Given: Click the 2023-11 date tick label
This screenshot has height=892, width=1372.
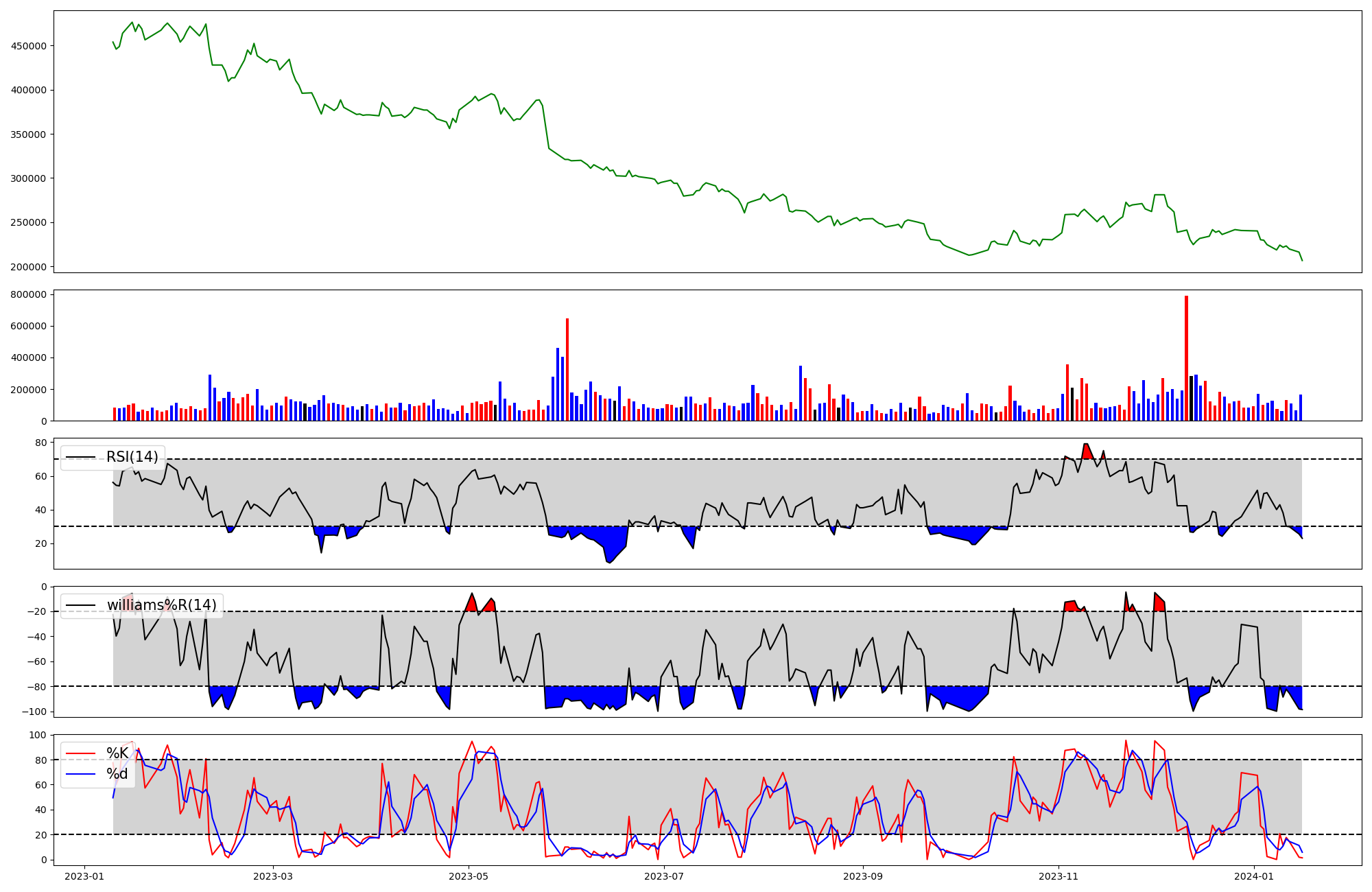Looking at the screenshot, I should 1058,876.
